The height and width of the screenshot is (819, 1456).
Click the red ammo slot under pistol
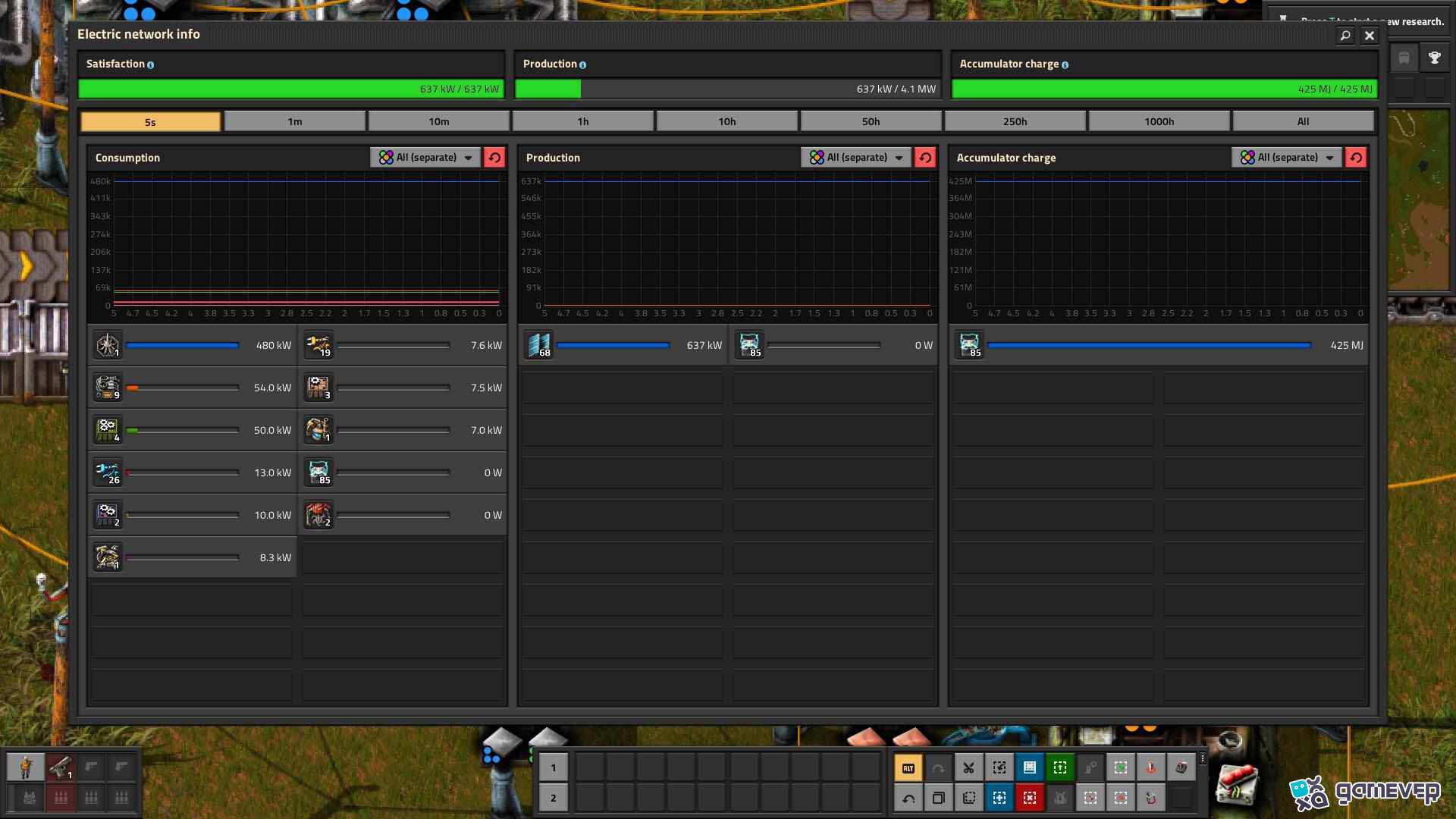[61, 798]
